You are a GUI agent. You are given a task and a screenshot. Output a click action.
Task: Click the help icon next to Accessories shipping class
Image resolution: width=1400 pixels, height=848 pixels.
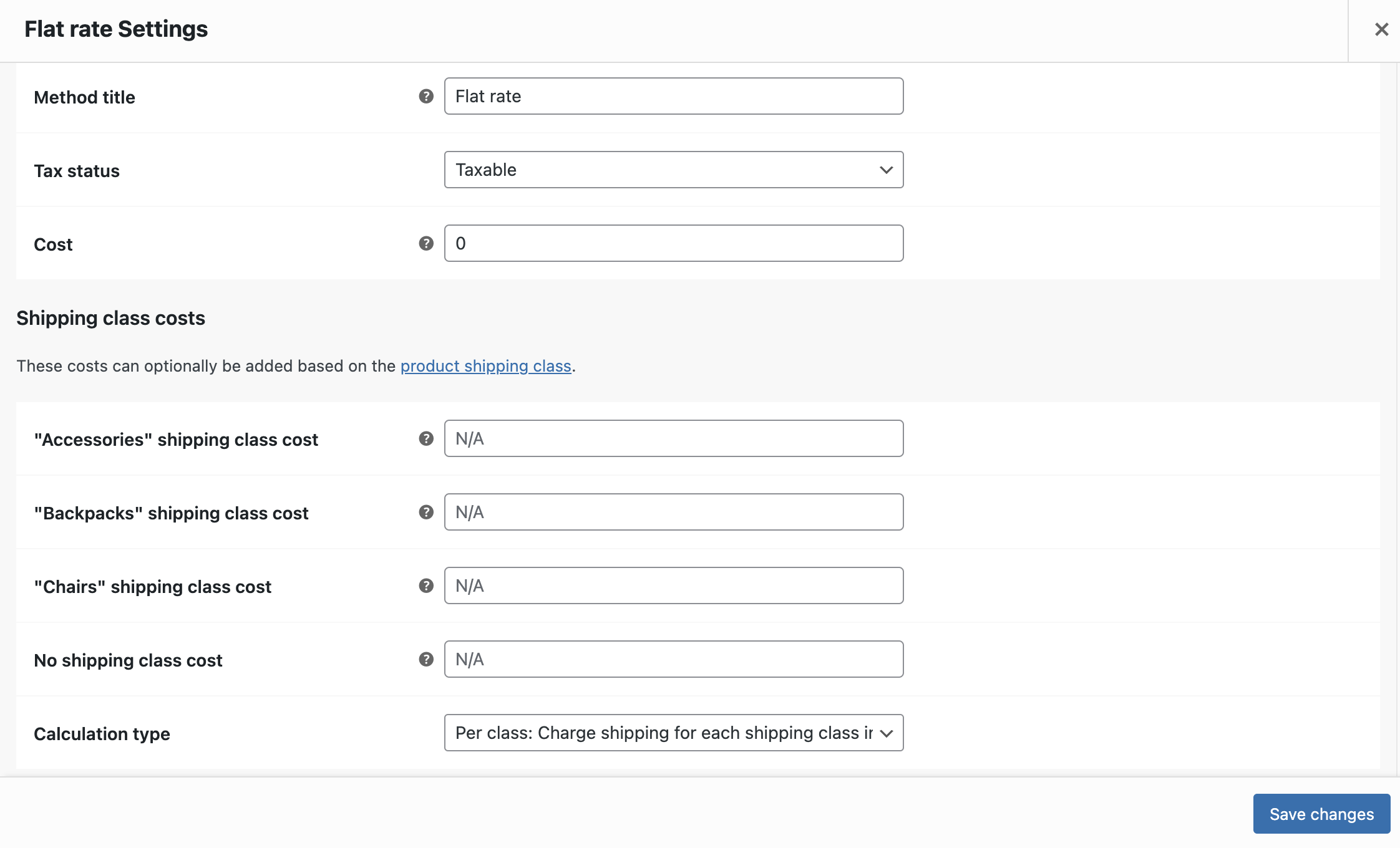point(426,438)
